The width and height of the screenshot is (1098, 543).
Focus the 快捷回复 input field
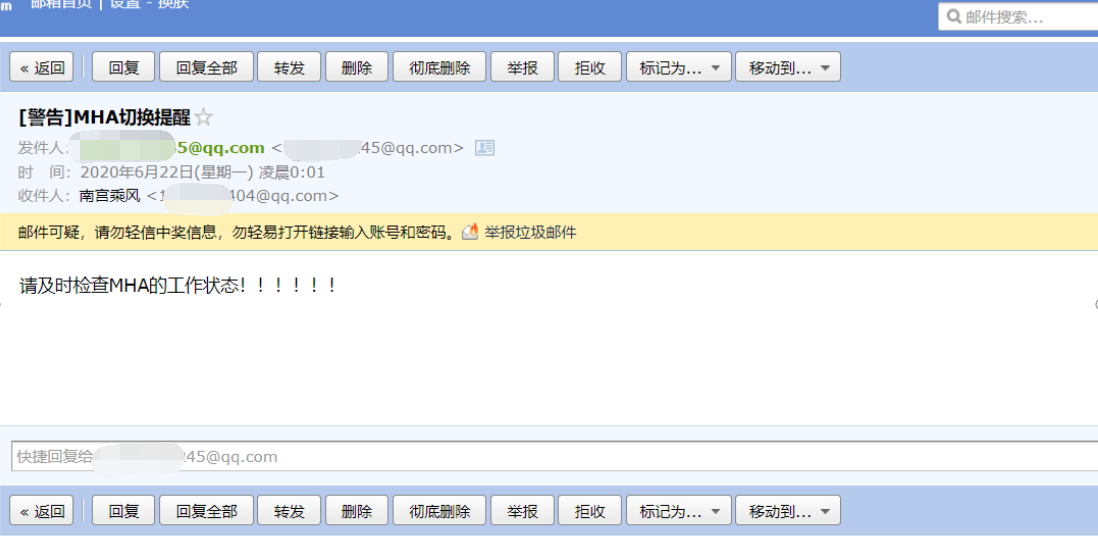coord(555,457)
